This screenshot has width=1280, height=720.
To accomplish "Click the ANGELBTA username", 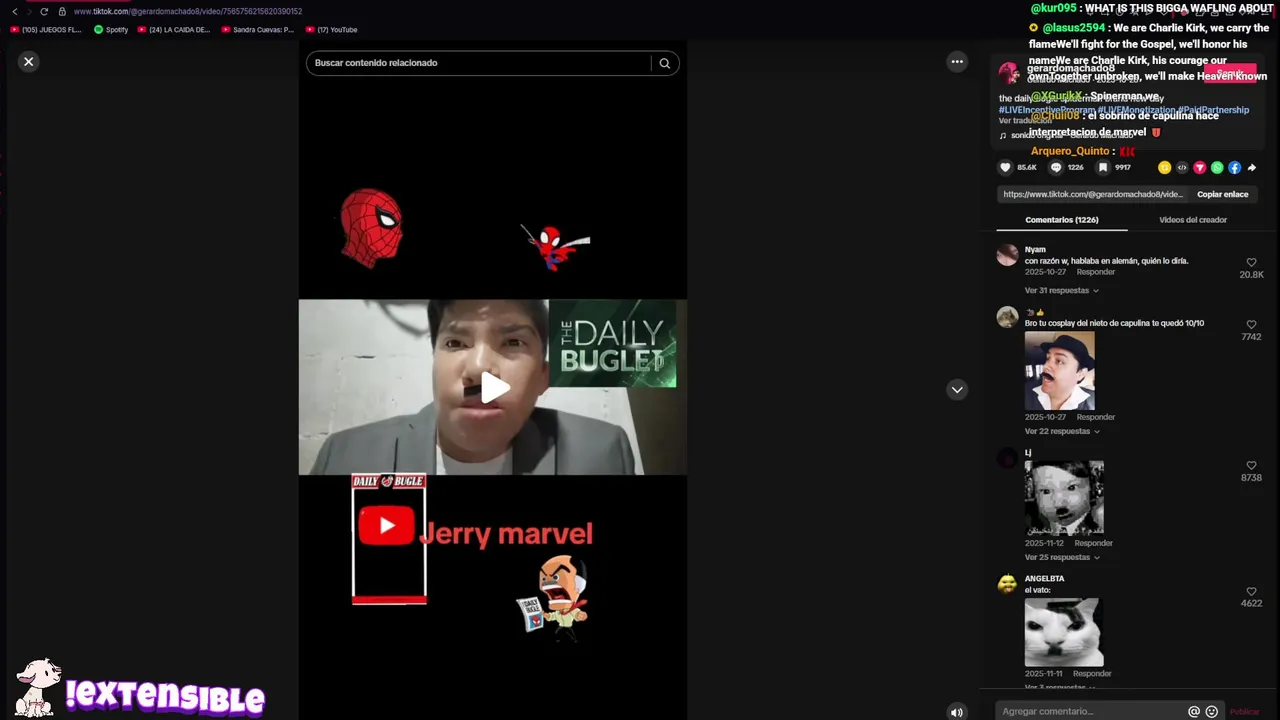I will point(1044,579).
